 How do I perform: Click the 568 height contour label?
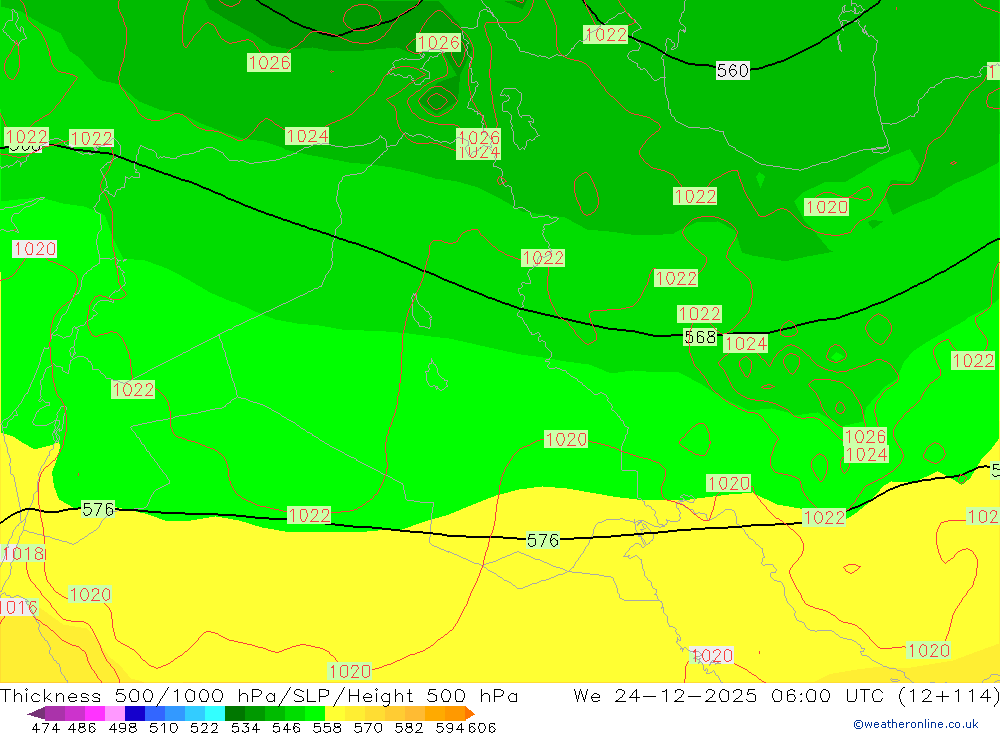[700, 337]
